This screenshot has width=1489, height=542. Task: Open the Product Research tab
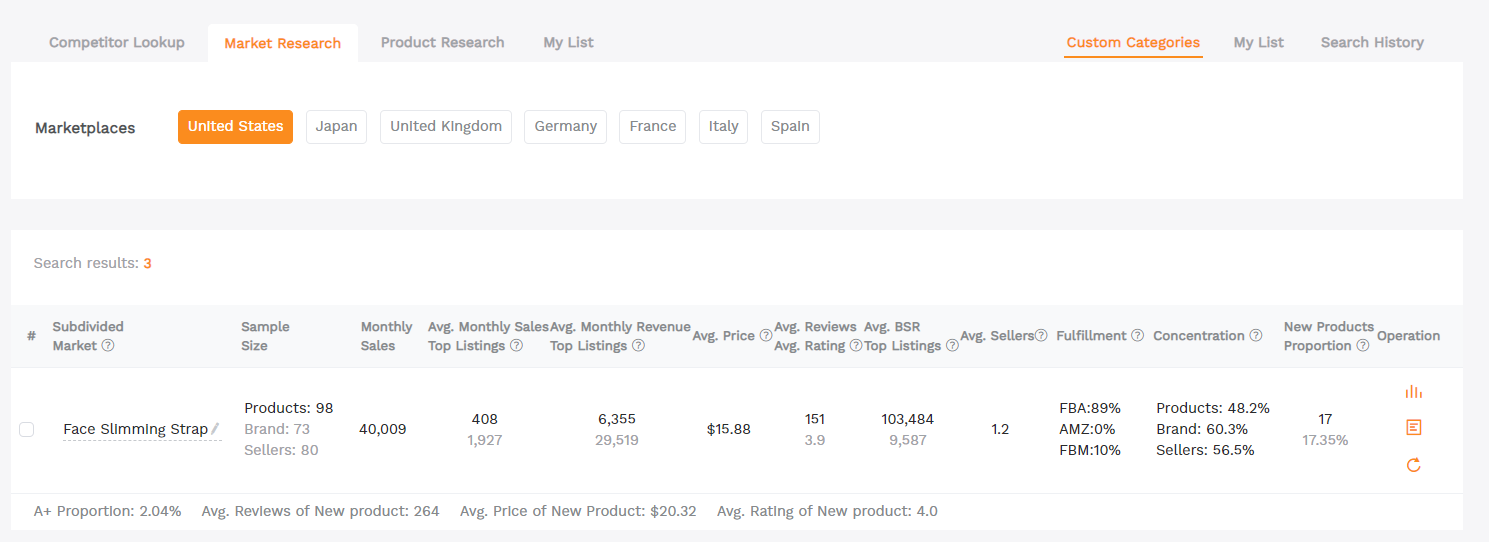point(442,43)
